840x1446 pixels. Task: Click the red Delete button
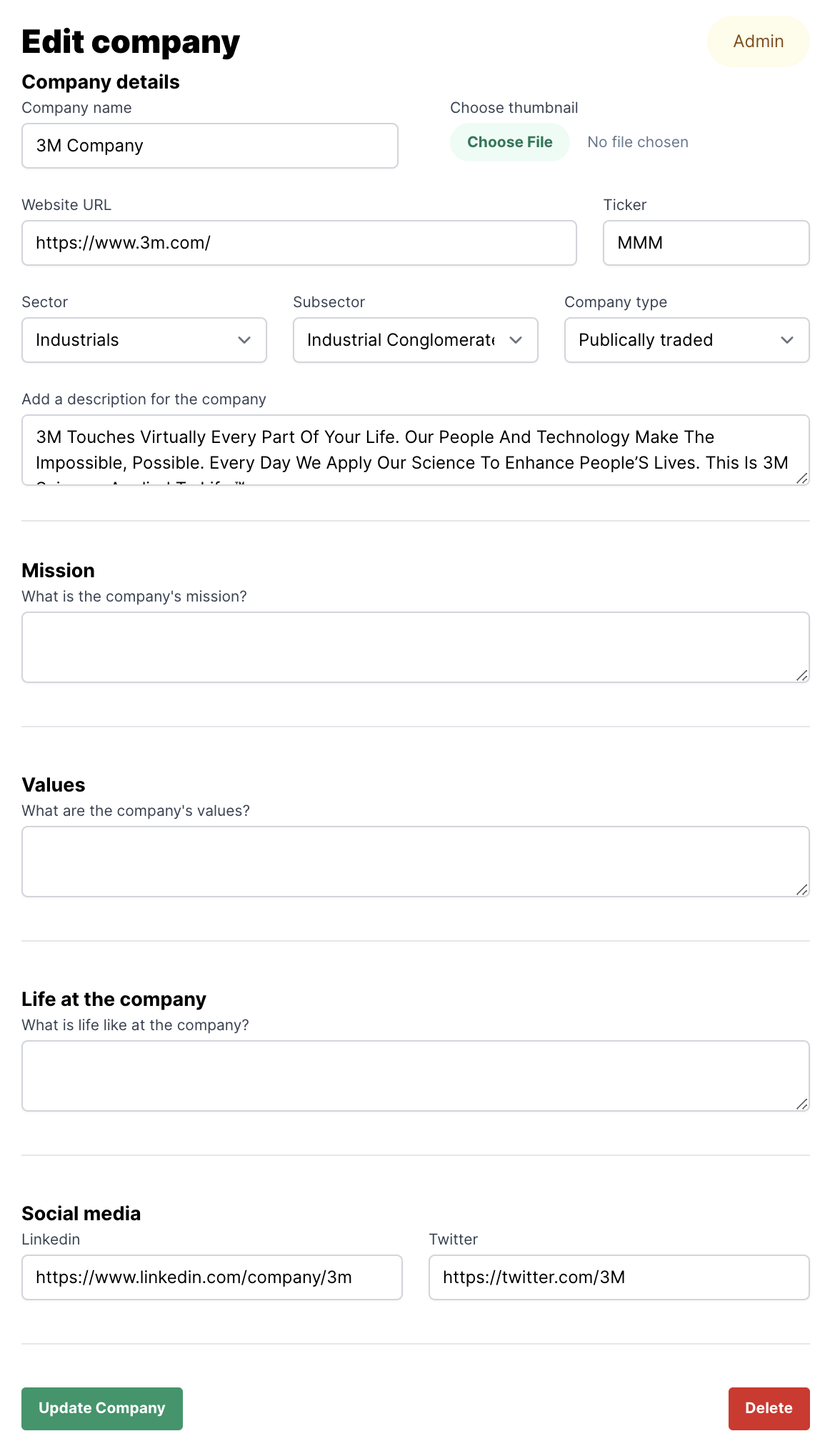(x=769, y=1408)
